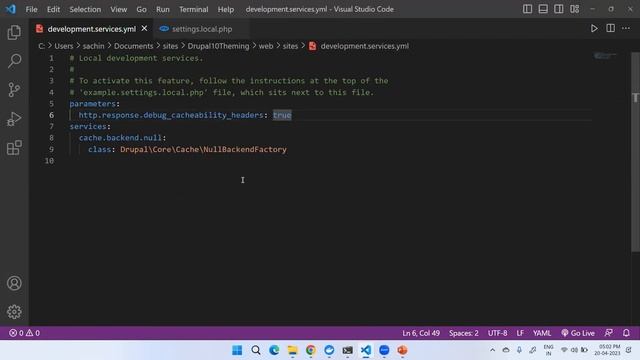Select the development.services.yml tab

pos(91,29)
